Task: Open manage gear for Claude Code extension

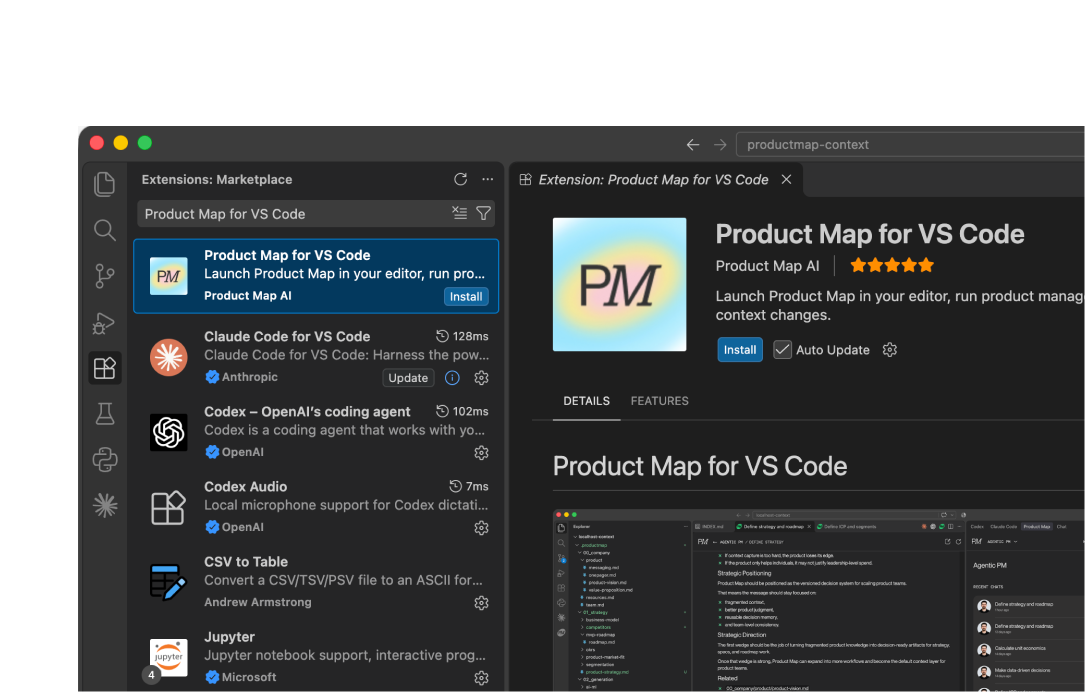Action: 482,377
